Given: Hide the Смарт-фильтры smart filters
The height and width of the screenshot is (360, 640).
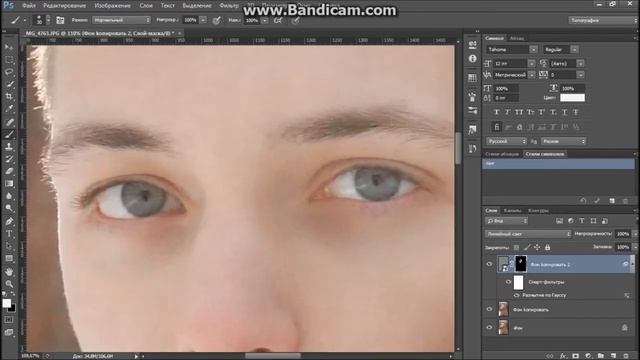Looking at the screenshot, I should pyautogui.click(x=508, y=282).
